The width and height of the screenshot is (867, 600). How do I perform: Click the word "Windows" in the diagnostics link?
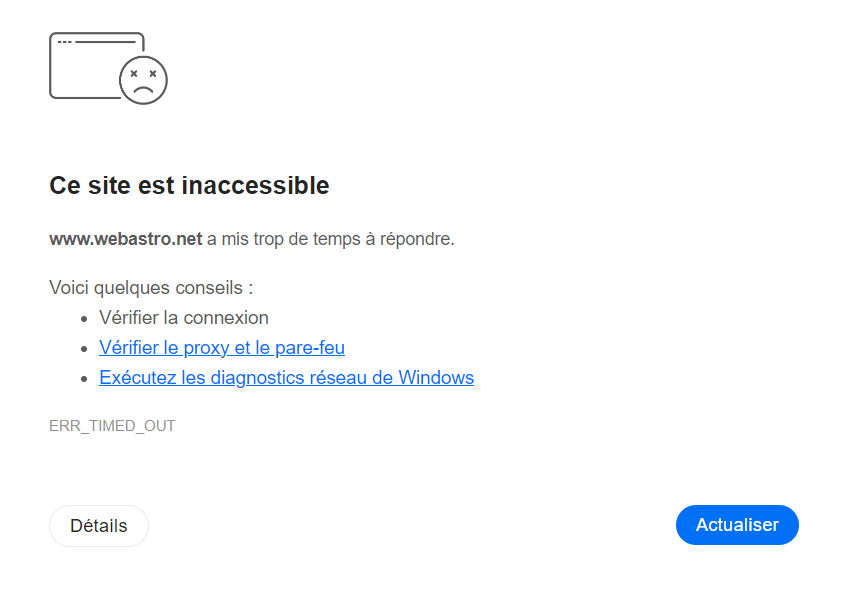click(x=436, y=378)
